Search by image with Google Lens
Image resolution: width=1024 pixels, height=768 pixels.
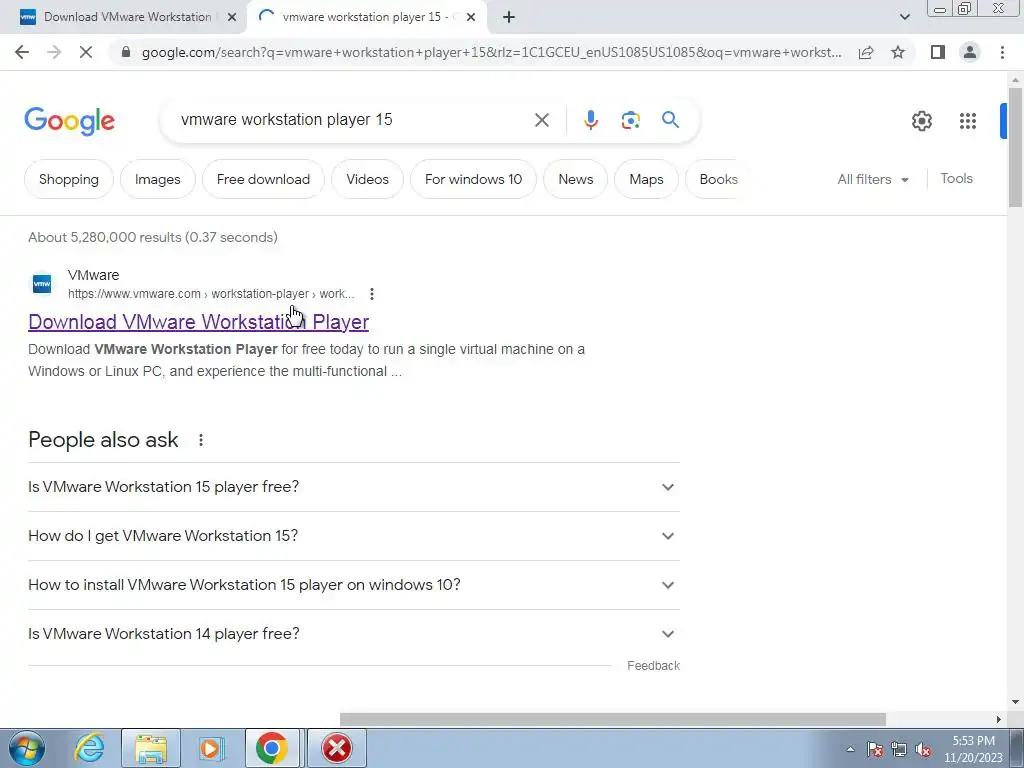[x=630, y=120]
